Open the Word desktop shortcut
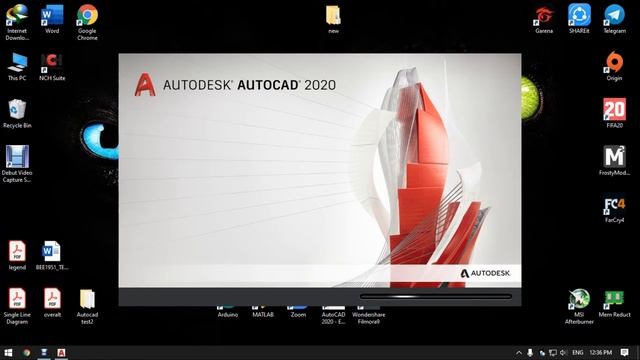This screenshot has width=640, height=360. (x=52, y=19)
